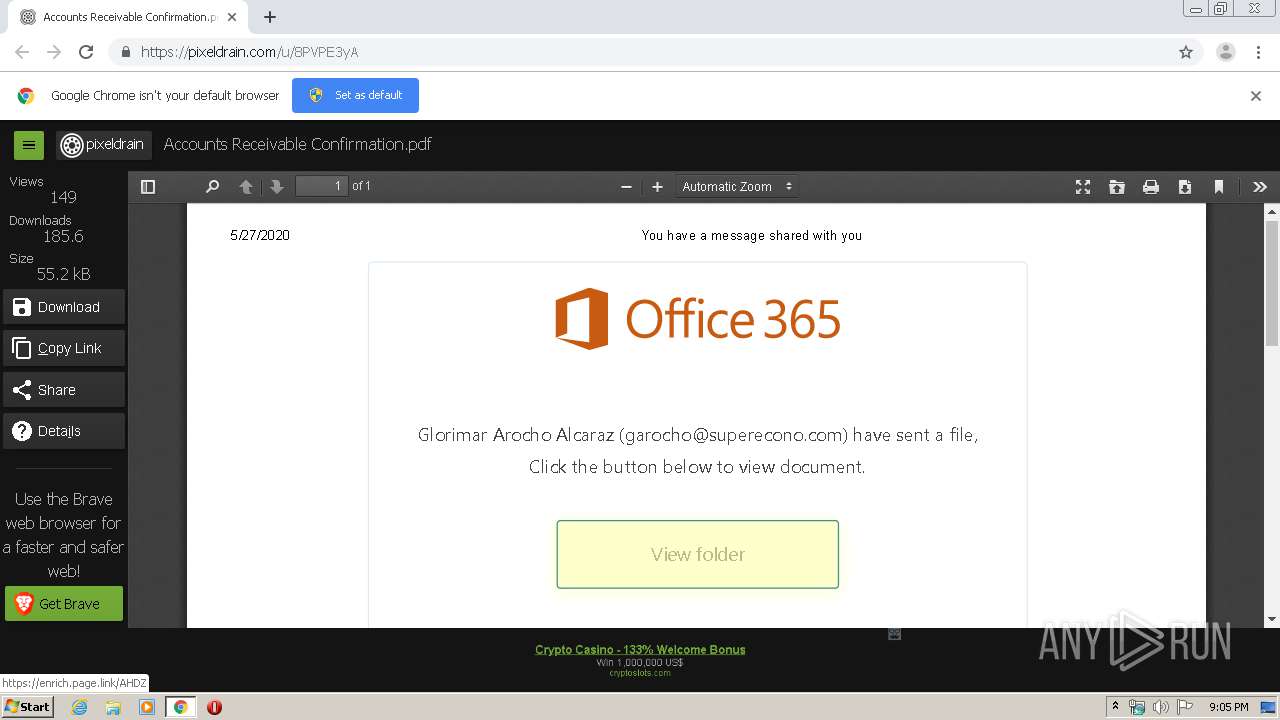
Task: Toggle the PDF viewer sidebar
Action: pos(148,187)
